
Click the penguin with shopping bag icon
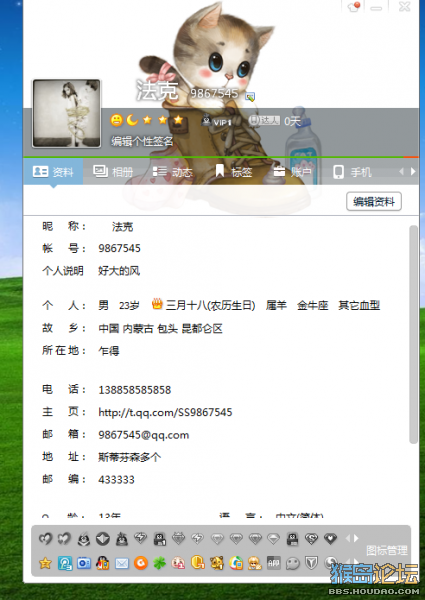pos(103,563)
